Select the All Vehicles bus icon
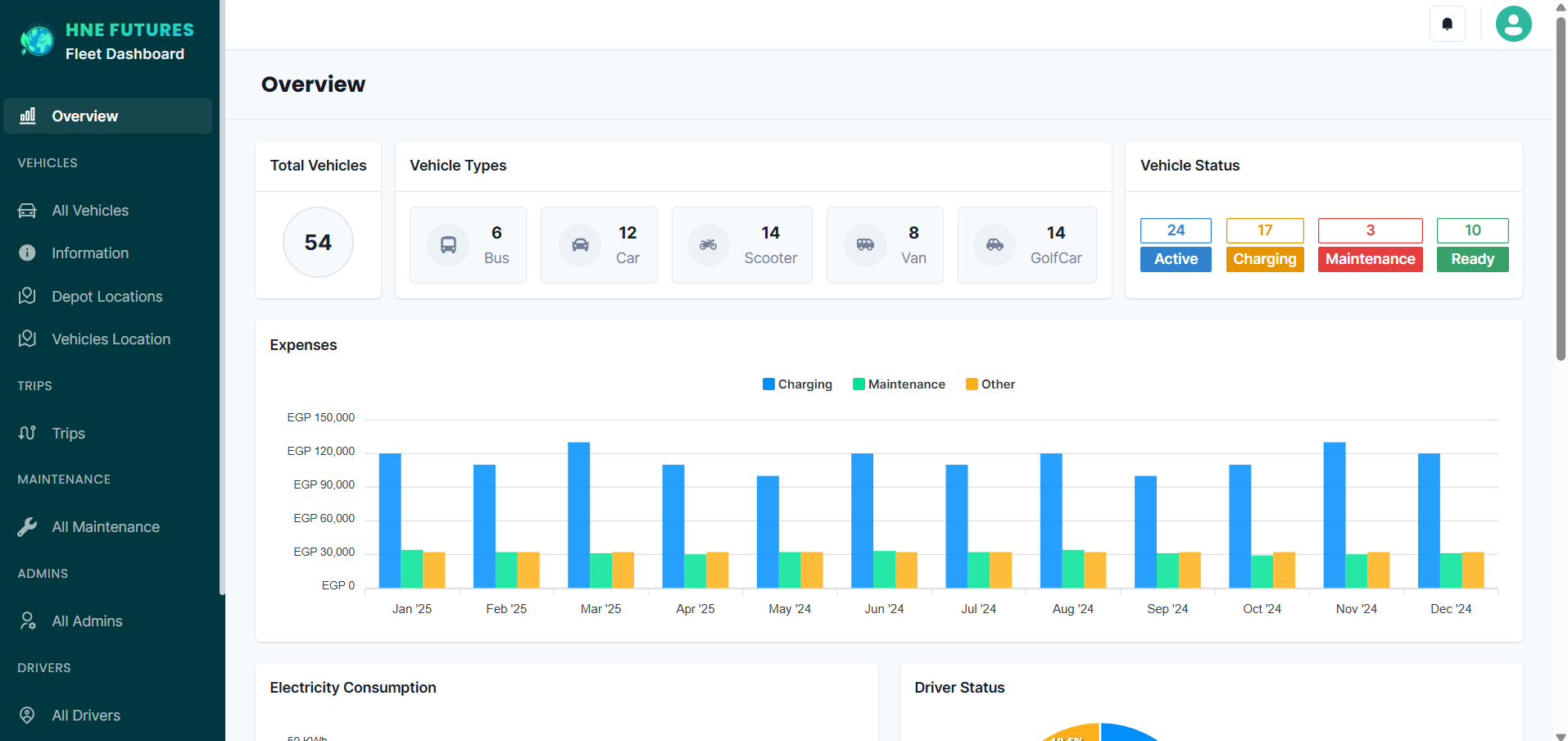 tap(27, 210)
